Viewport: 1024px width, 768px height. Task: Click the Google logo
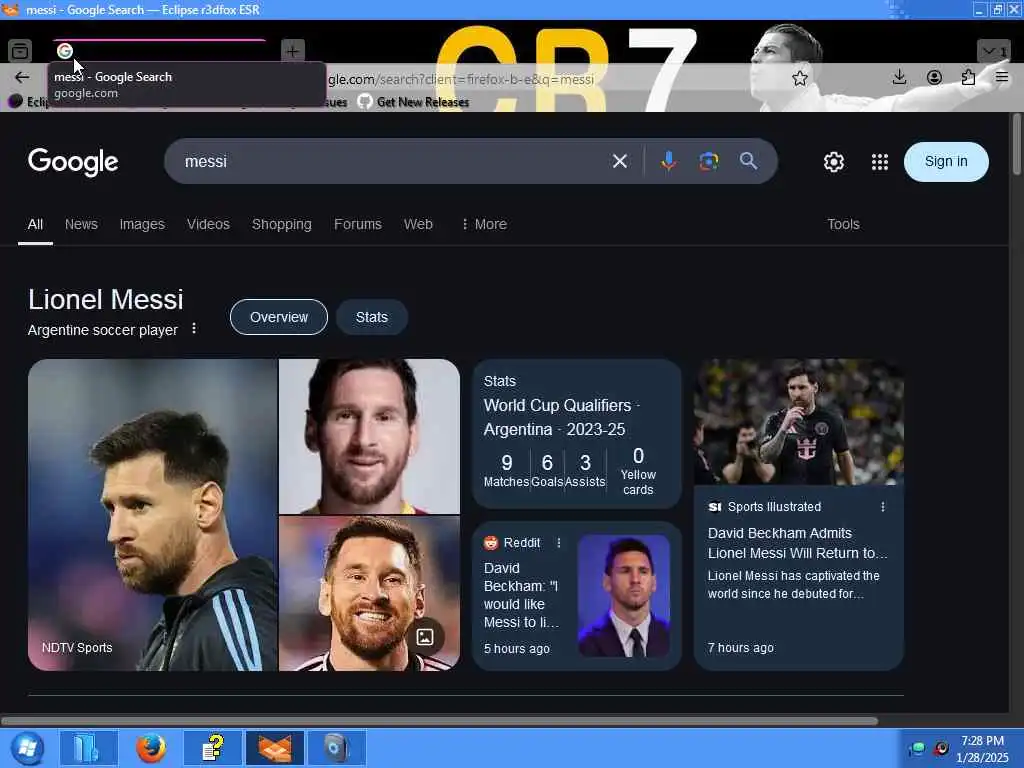[73, 162]
